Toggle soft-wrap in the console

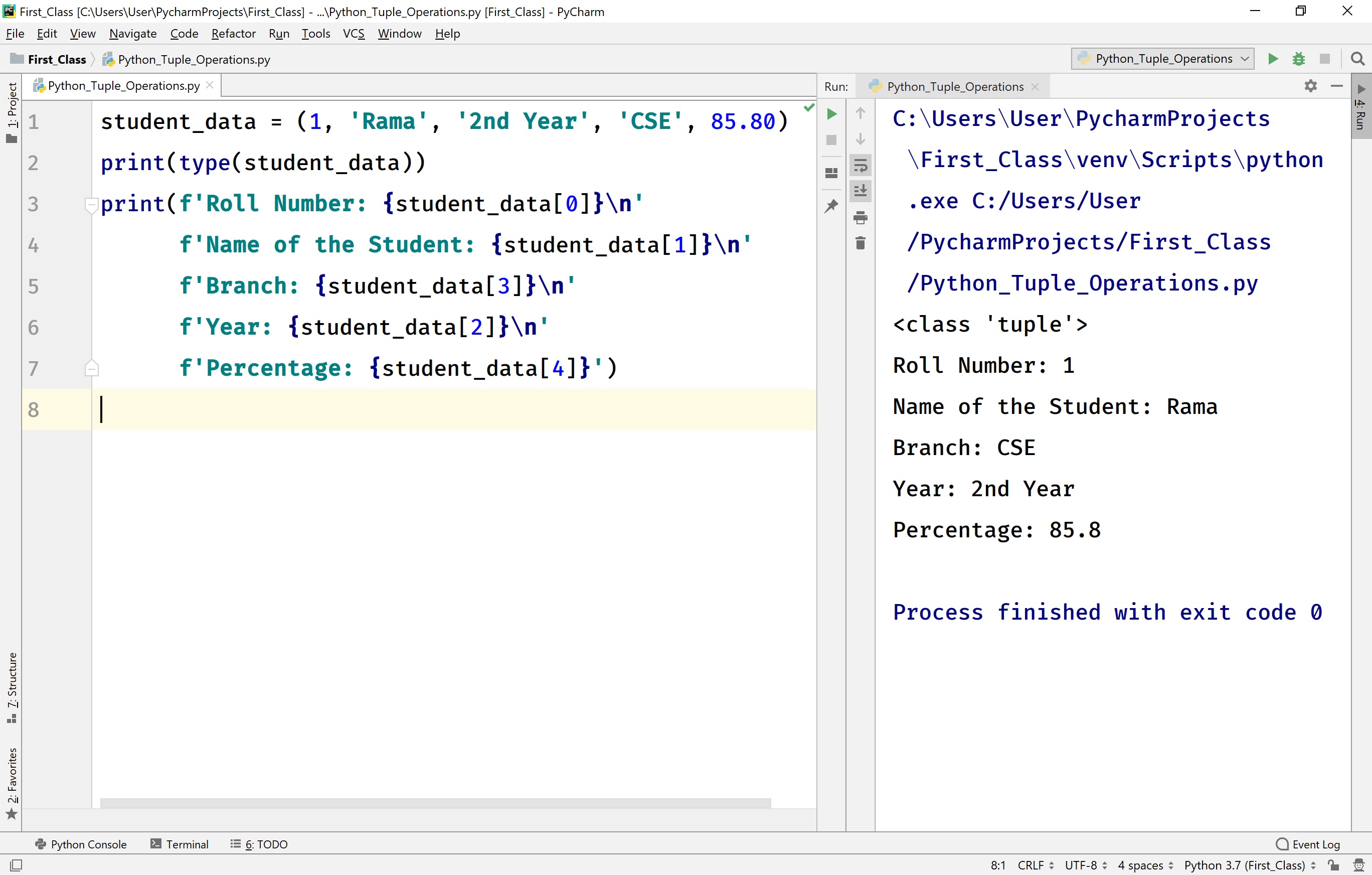point(861,165)
